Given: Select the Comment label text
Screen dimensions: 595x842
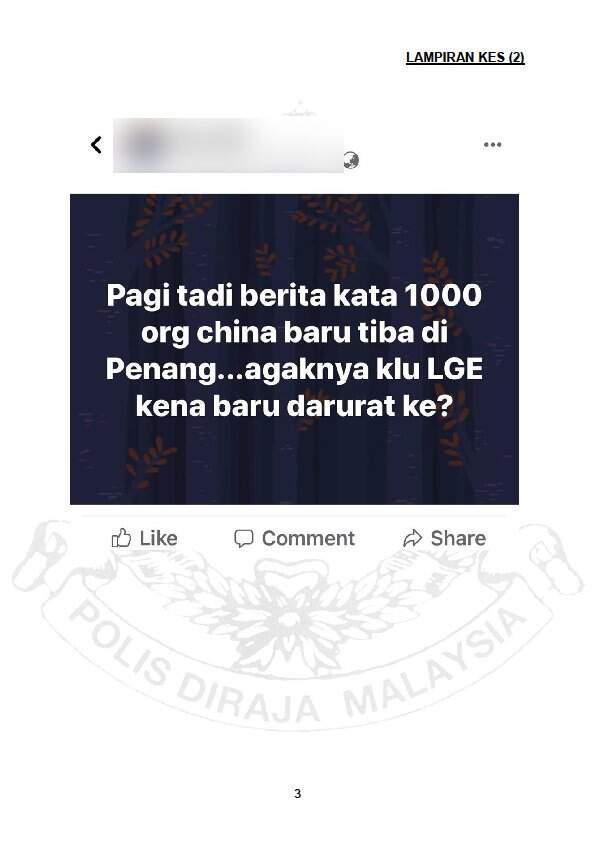Looking at the screenshot, I should 308,538.
